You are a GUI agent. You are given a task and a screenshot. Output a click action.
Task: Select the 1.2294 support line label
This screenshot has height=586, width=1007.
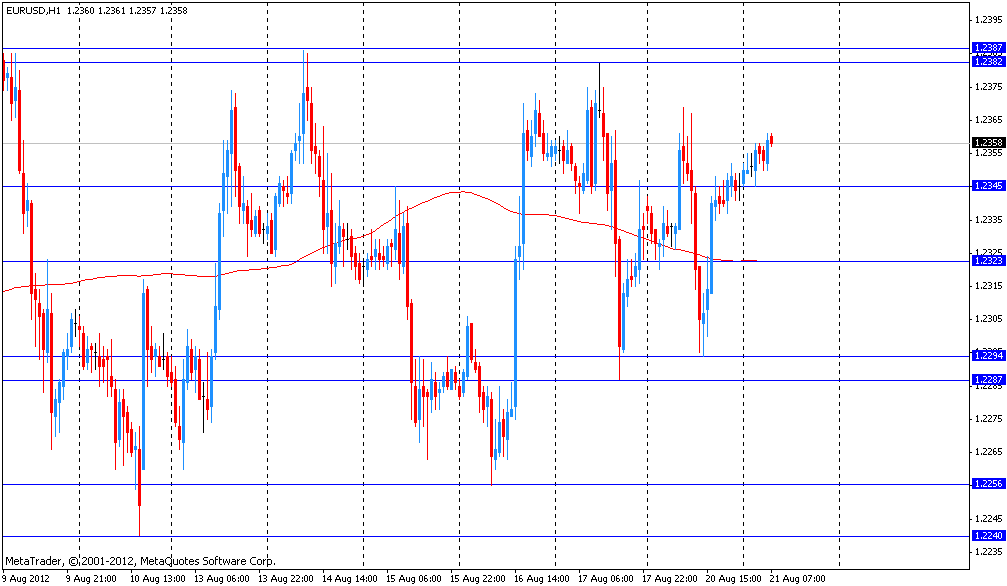click(x=987, y=355)
